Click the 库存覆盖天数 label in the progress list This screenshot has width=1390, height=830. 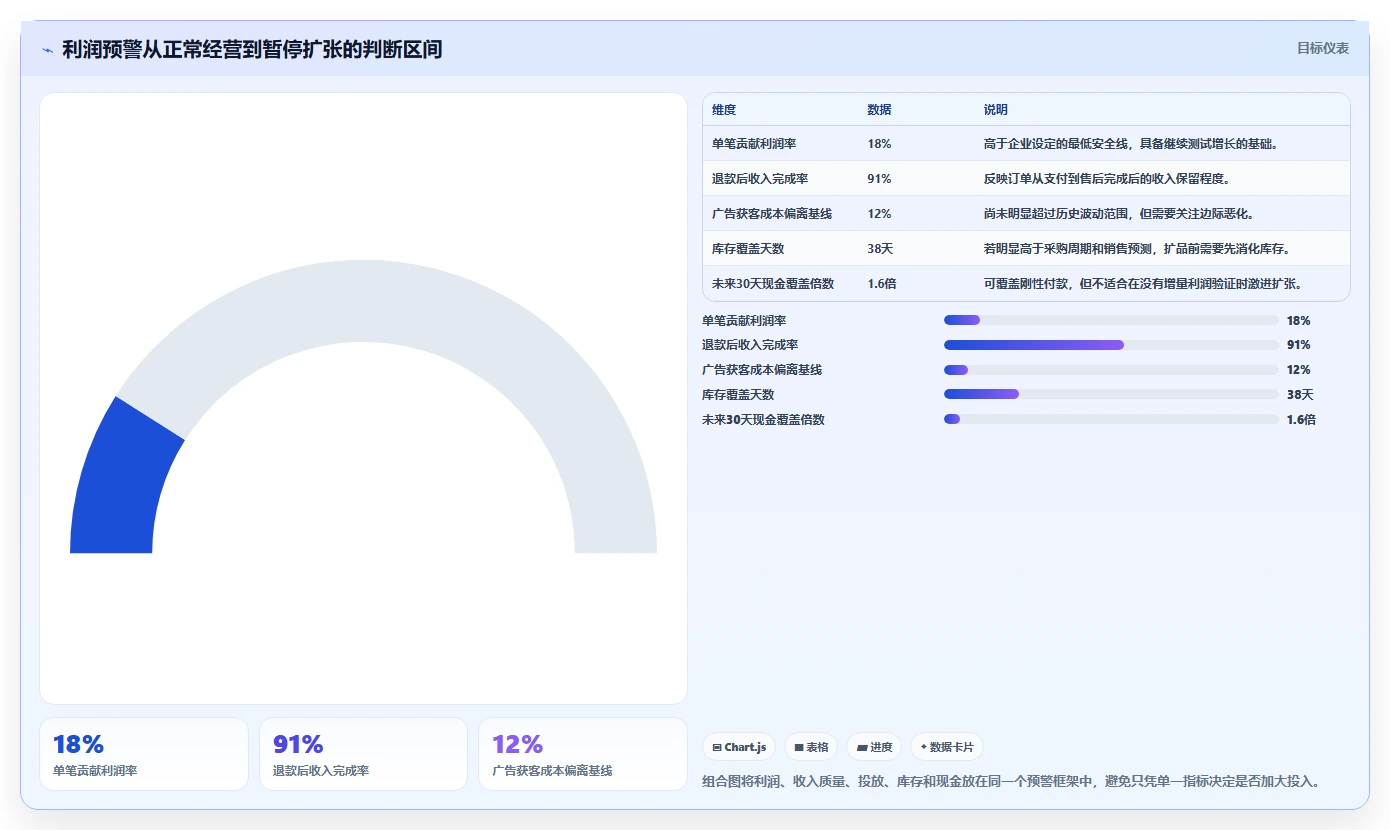pyautogui.click(x=738, y=395)
